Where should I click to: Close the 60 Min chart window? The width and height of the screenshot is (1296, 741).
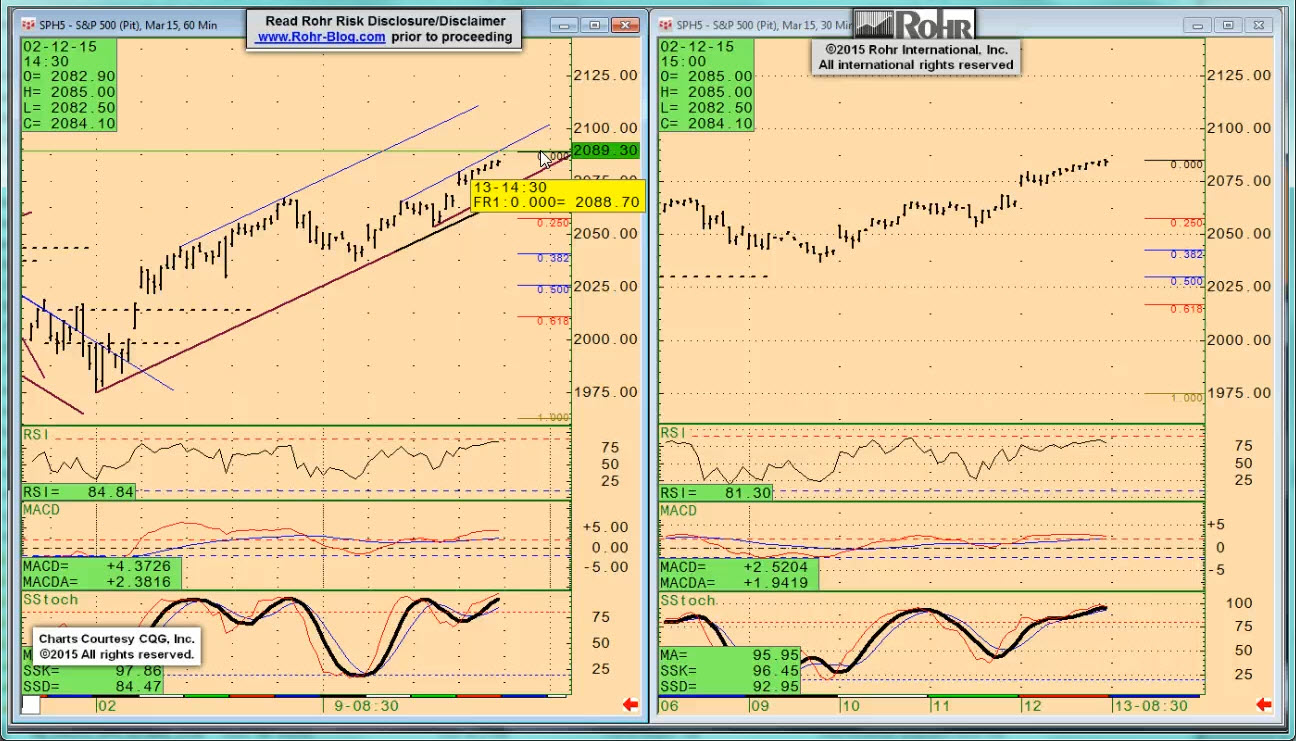click(x=626, y=25)
